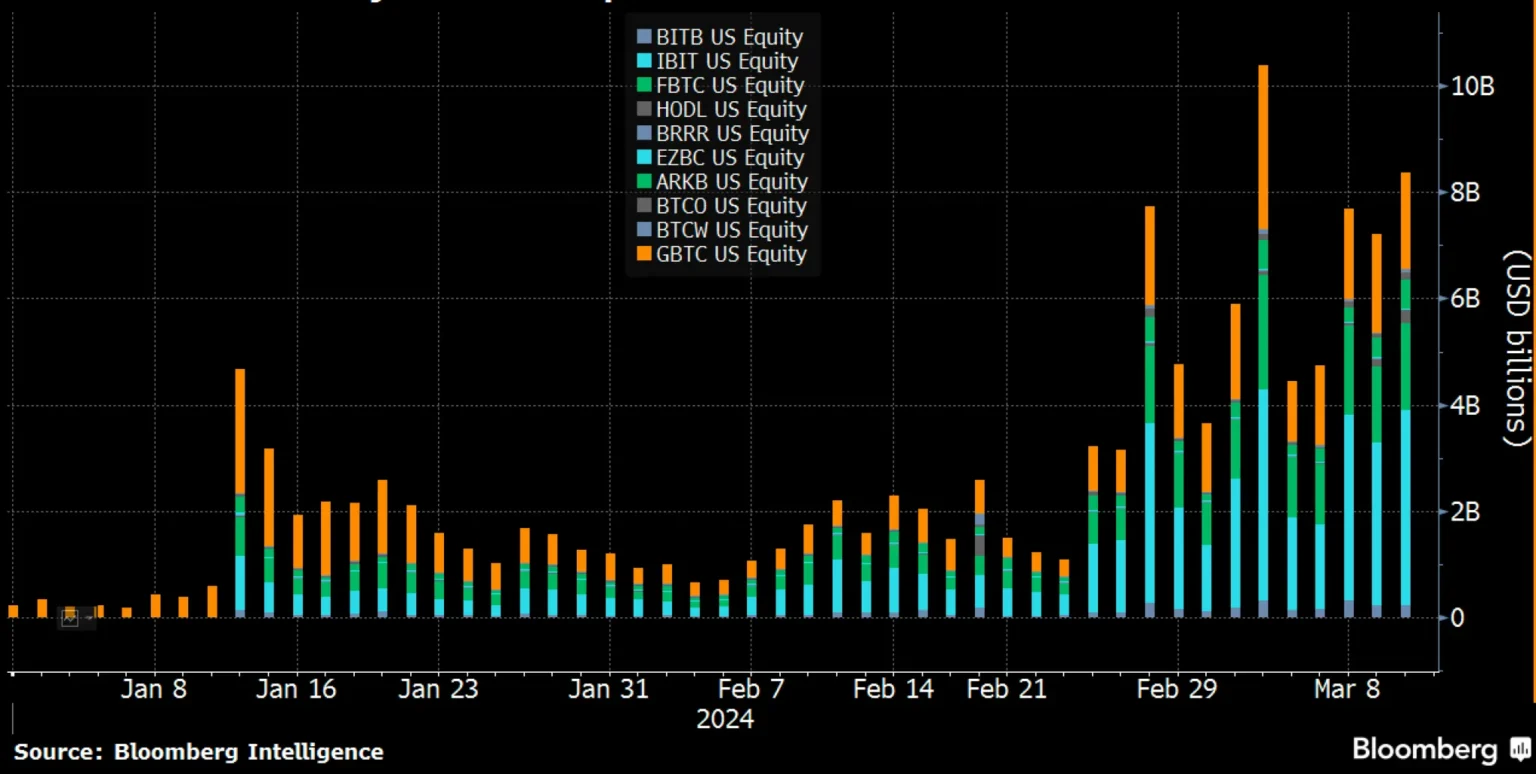Click the EZBC cyan legend square
This screenshot has width=1536, height=774.
pyautogui.click(x=645, y=157)
